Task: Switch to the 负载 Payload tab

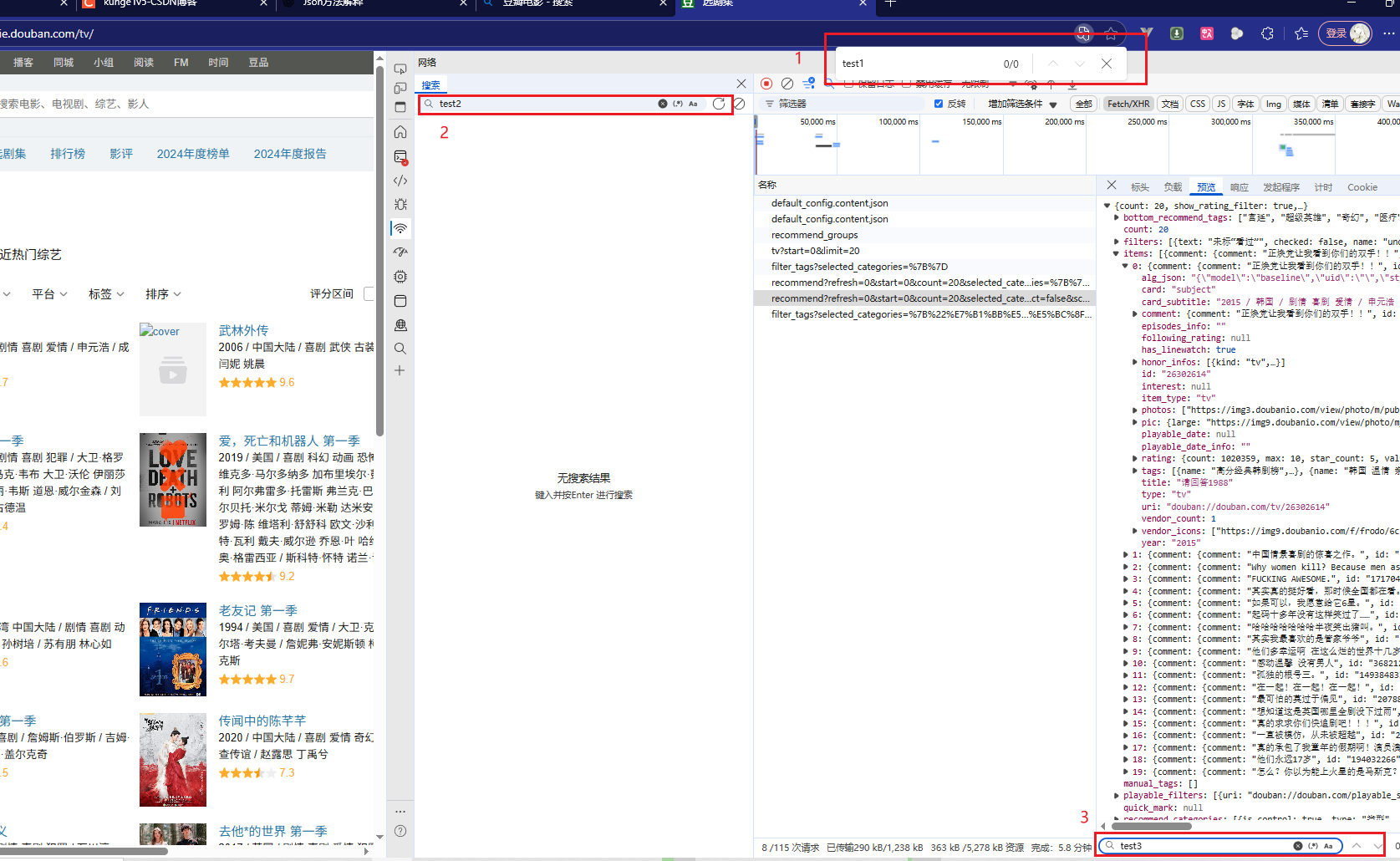Action: (x=1173, y=187)
